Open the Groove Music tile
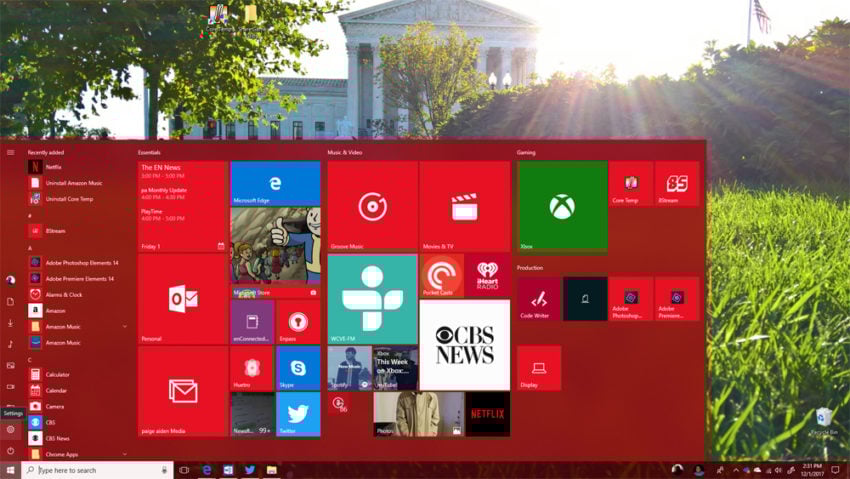Screen dimensions: 850x479 [372, 206]
